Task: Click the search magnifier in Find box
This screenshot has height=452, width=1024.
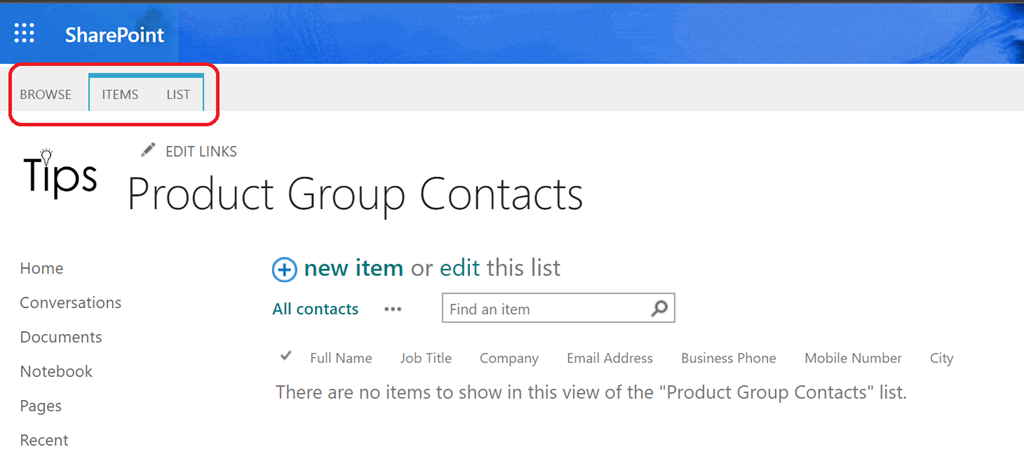Action: coord(659,309)
